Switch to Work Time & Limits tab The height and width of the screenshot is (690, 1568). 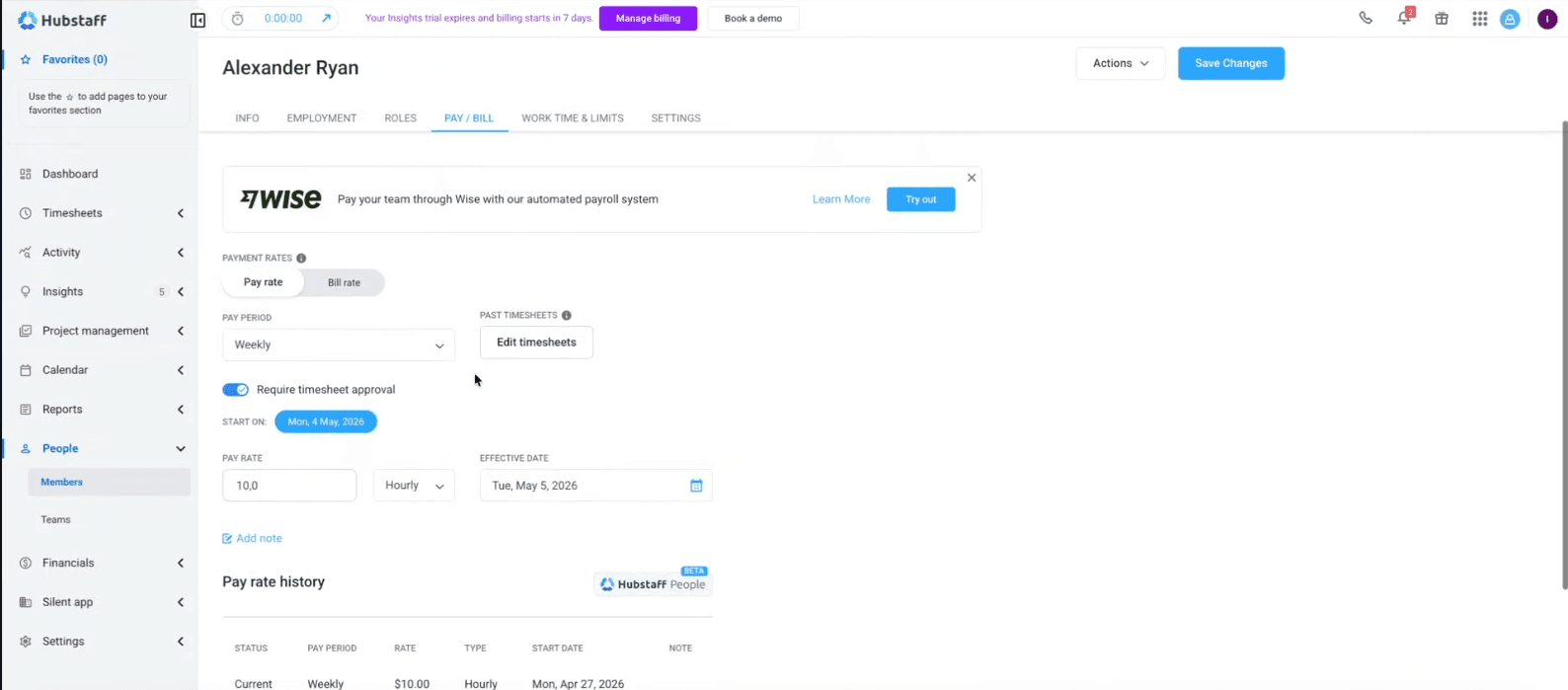(x=573, y=117)
